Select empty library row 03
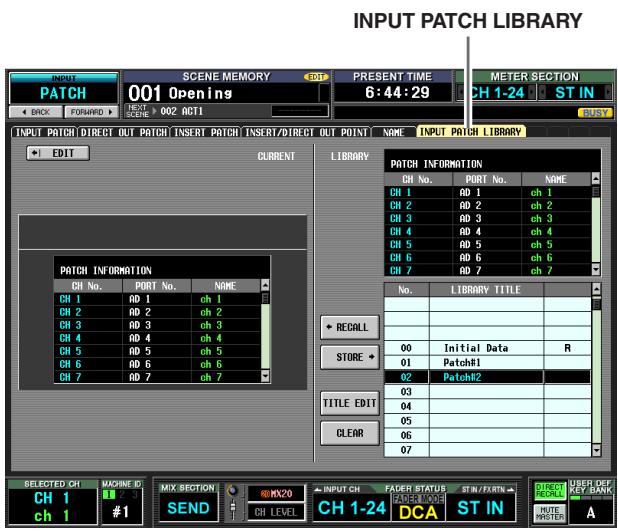The width and height of the screenshot is (618, 531). point(487,391)
